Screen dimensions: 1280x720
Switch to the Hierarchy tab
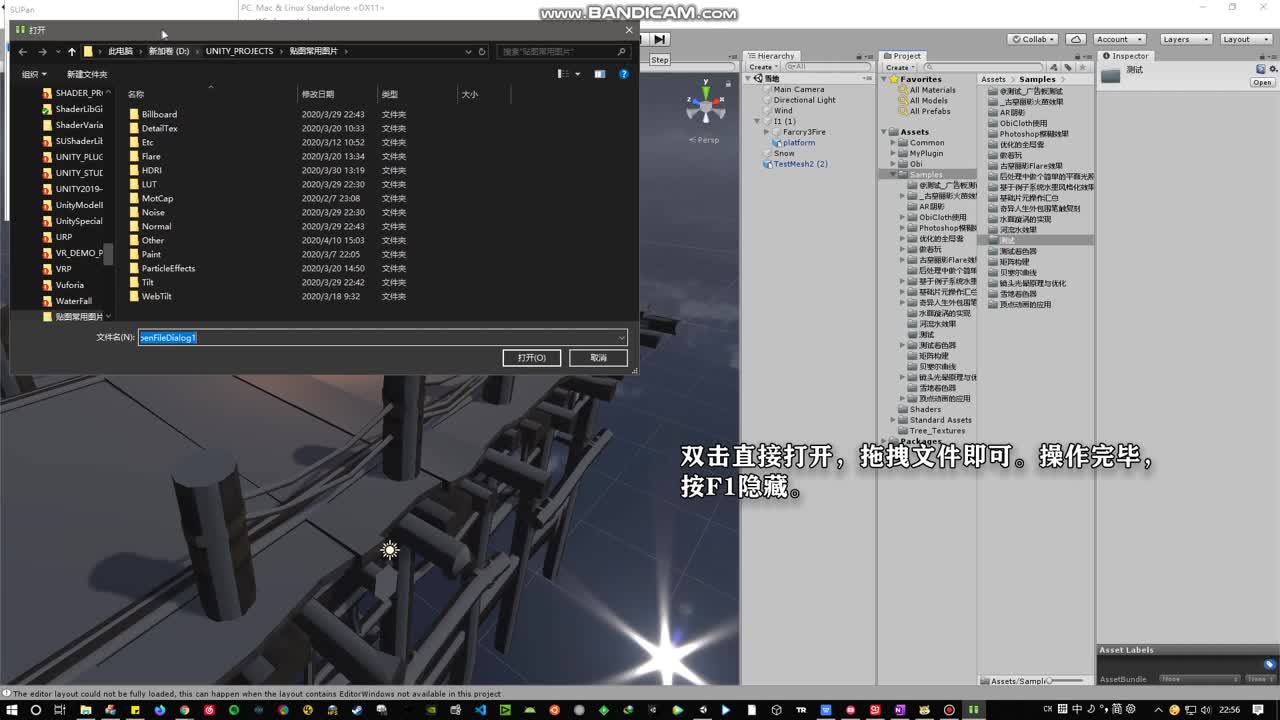tap(771, 56)
